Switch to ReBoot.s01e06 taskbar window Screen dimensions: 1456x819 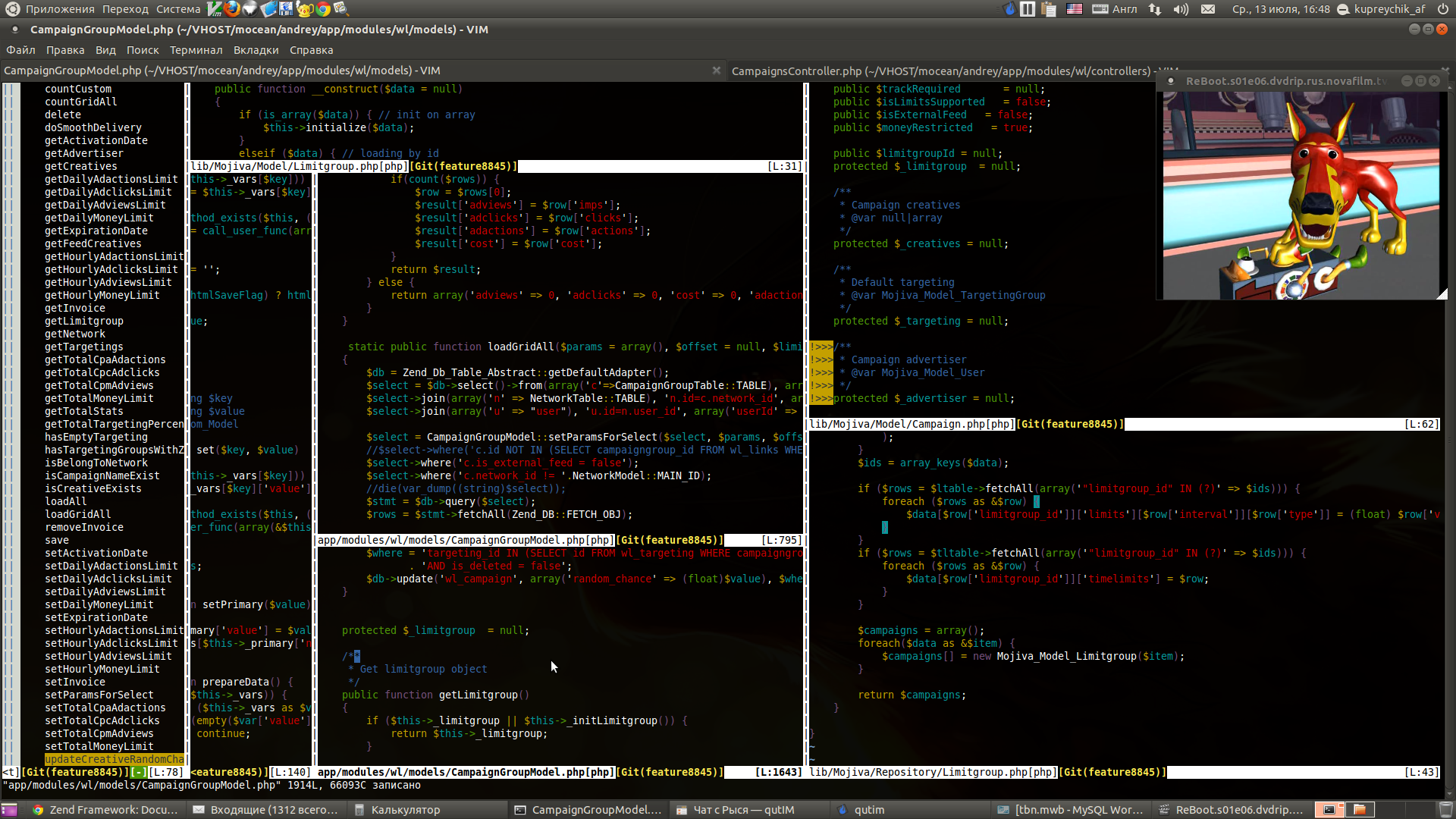click(1232, 810)
